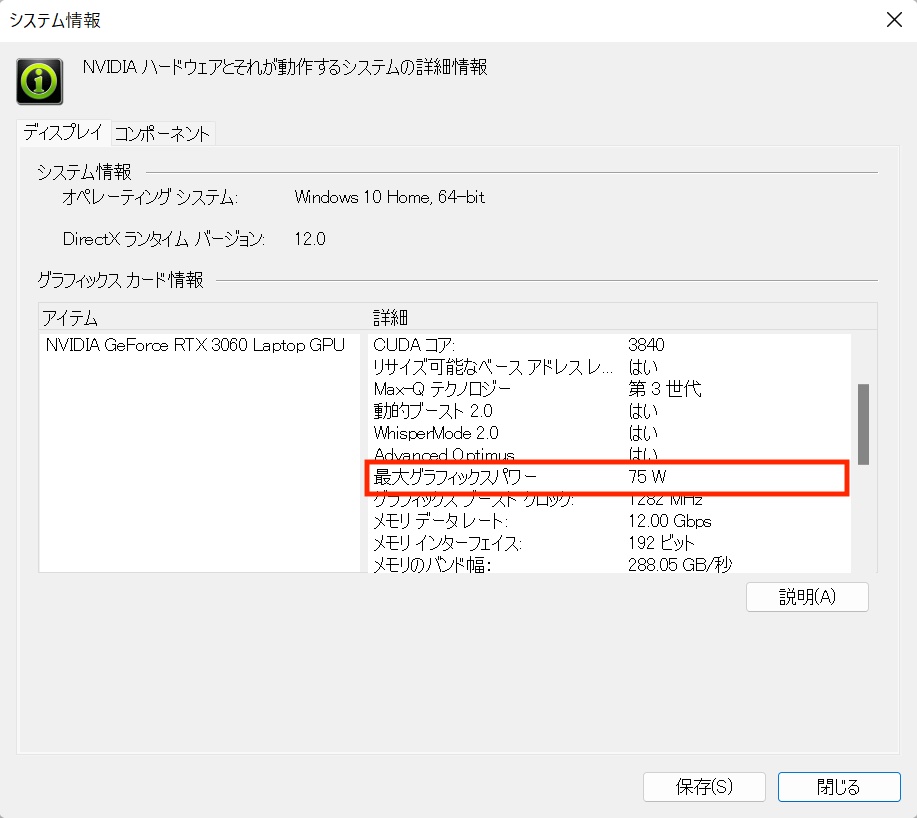The image size is (917, 818).
Task: Click the 3840 CUDA cores value
Action: coord(646,344)
